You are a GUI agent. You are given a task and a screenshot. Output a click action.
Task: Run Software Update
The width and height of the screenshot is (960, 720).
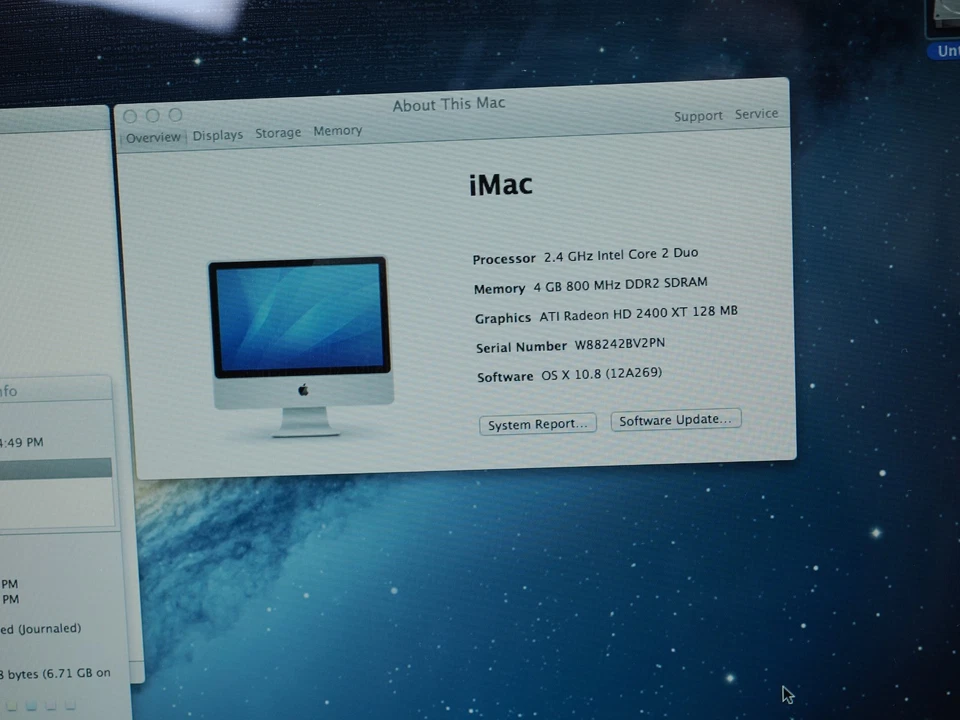point(675,420)
